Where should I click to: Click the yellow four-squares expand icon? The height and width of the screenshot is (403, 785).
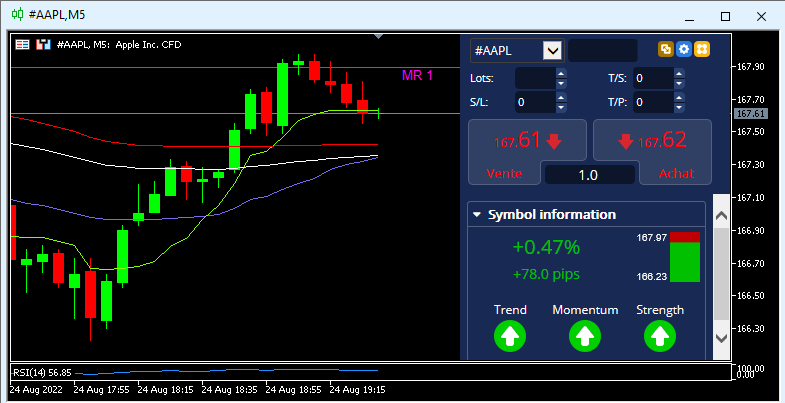702,49
